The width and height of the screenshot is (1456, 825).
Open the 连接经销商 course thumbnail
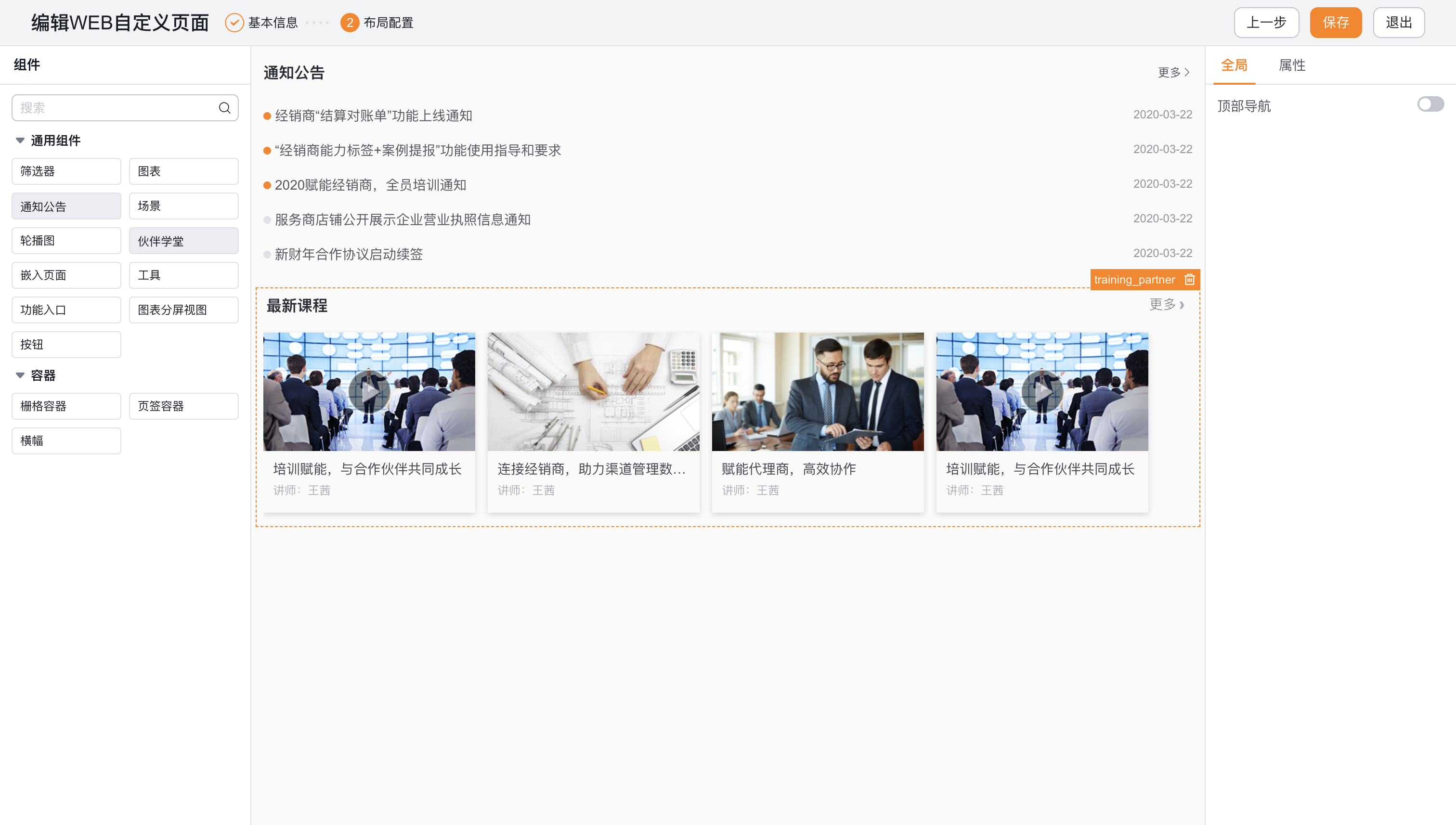tap(593, 391)
